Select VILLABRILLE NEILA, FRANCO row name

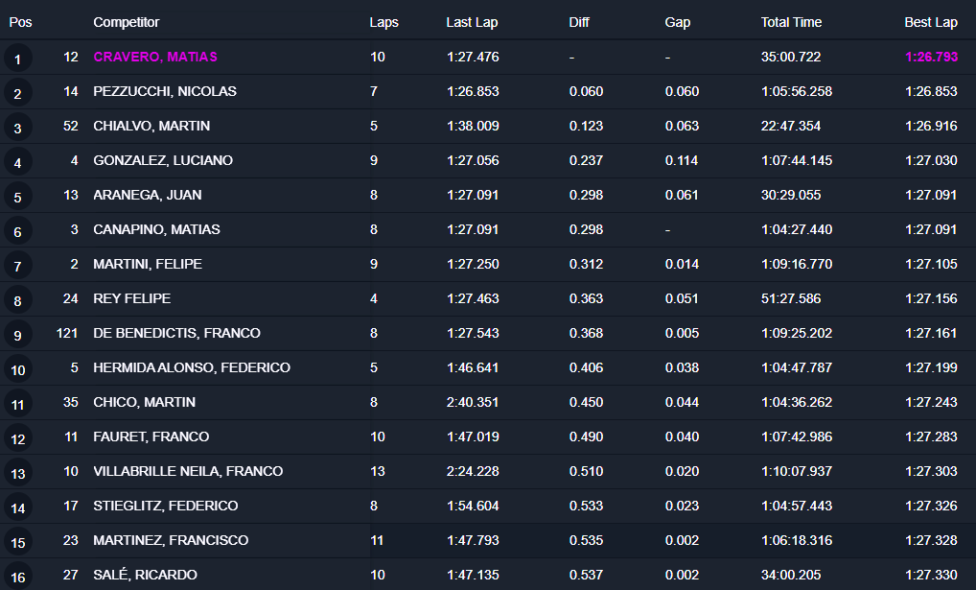[x=188, y=471]
